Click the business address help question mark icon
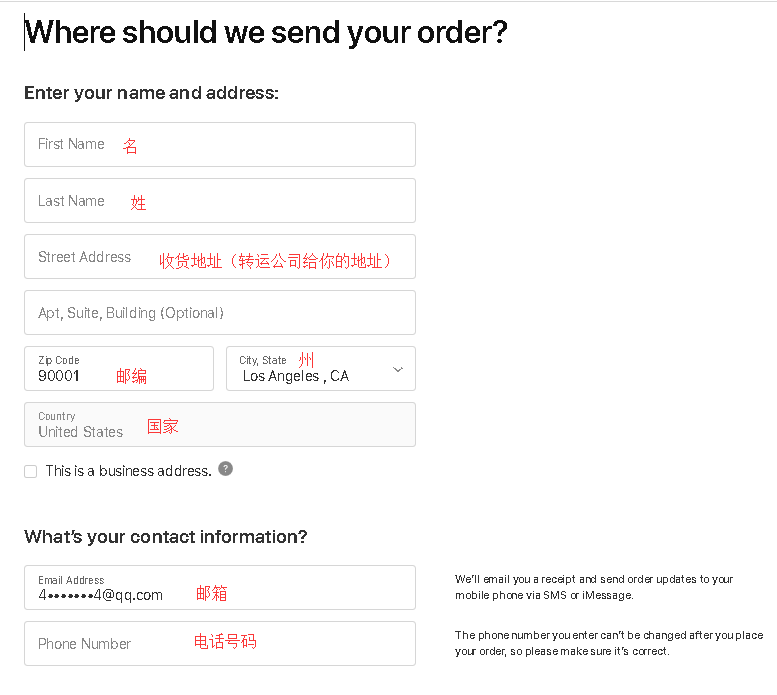The image size is (777, 695). tap(226, 468)
